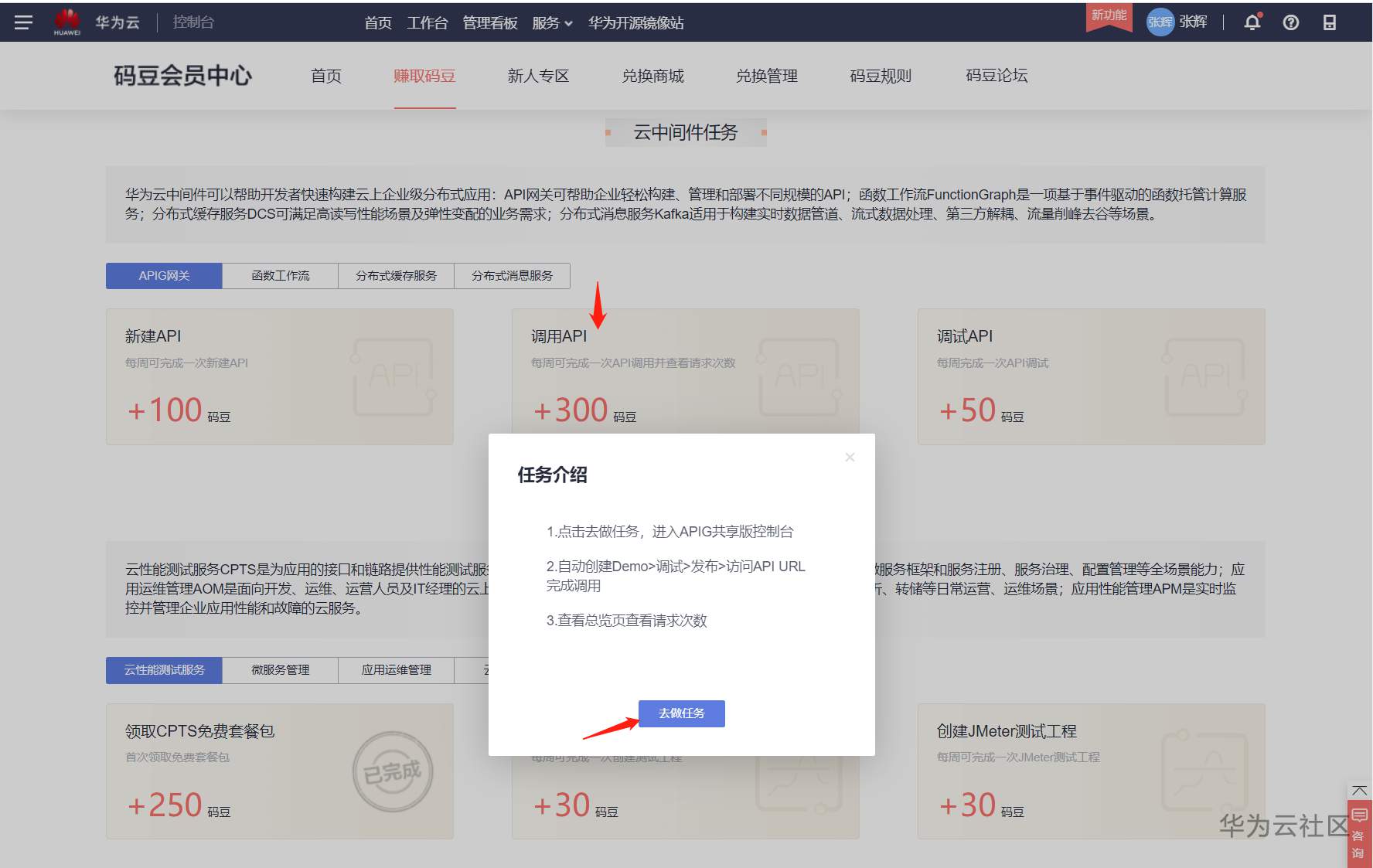Open the 新建API task card
The width and height of the screenshot is (1373, 868).
point(280,376)
